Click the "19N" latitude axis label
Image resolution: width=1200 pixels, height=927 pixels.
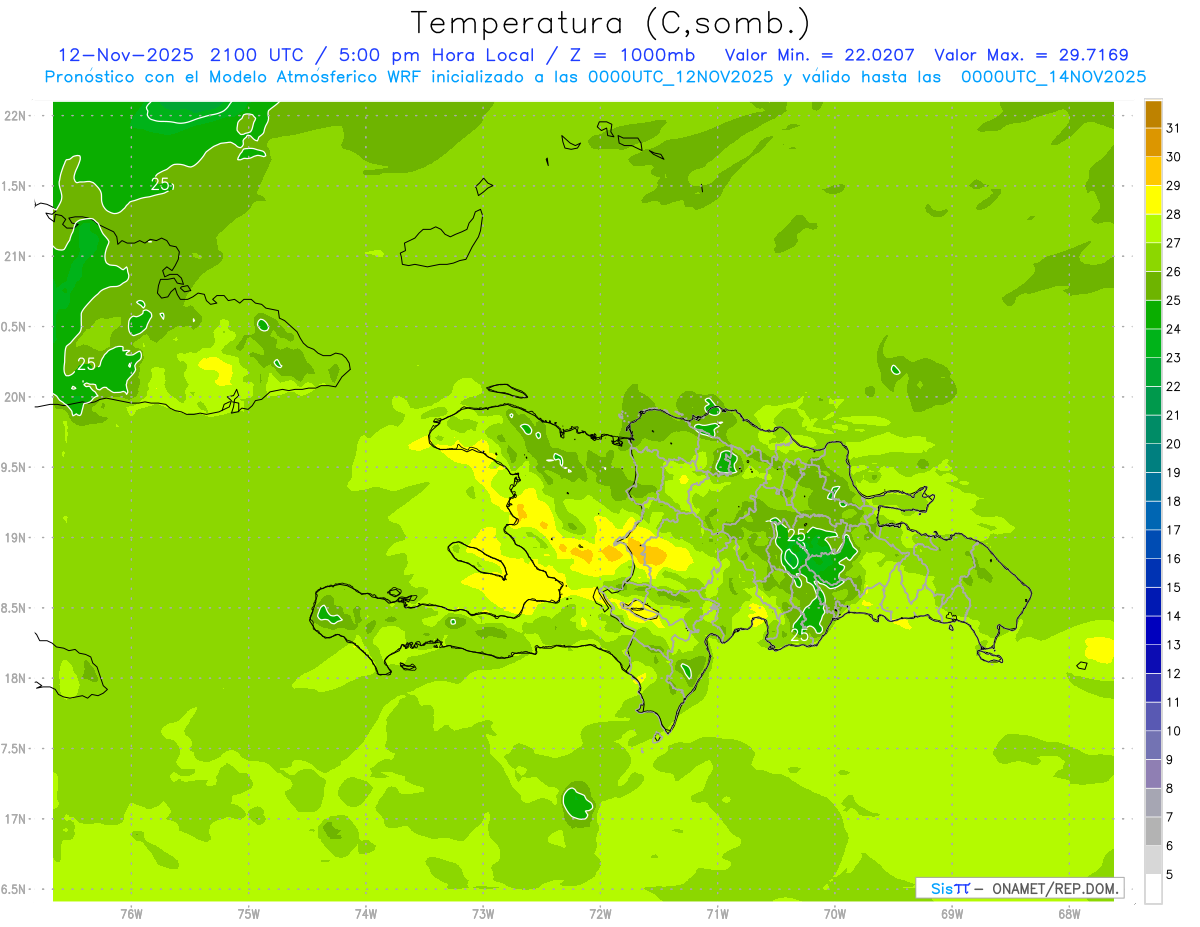tap(15, 538)
